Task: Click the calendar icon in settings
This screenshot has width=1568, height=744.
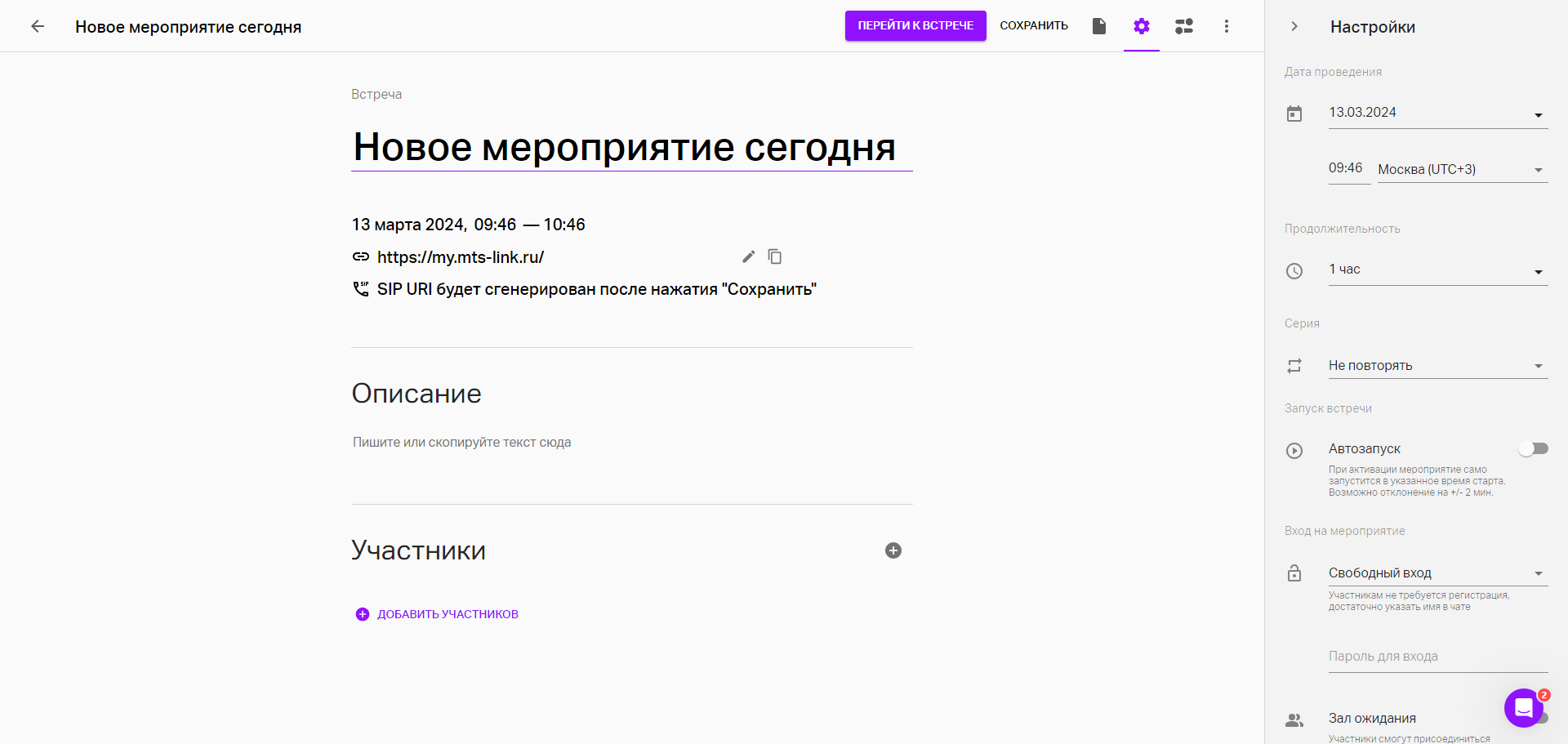Action: click(1294, 114)
